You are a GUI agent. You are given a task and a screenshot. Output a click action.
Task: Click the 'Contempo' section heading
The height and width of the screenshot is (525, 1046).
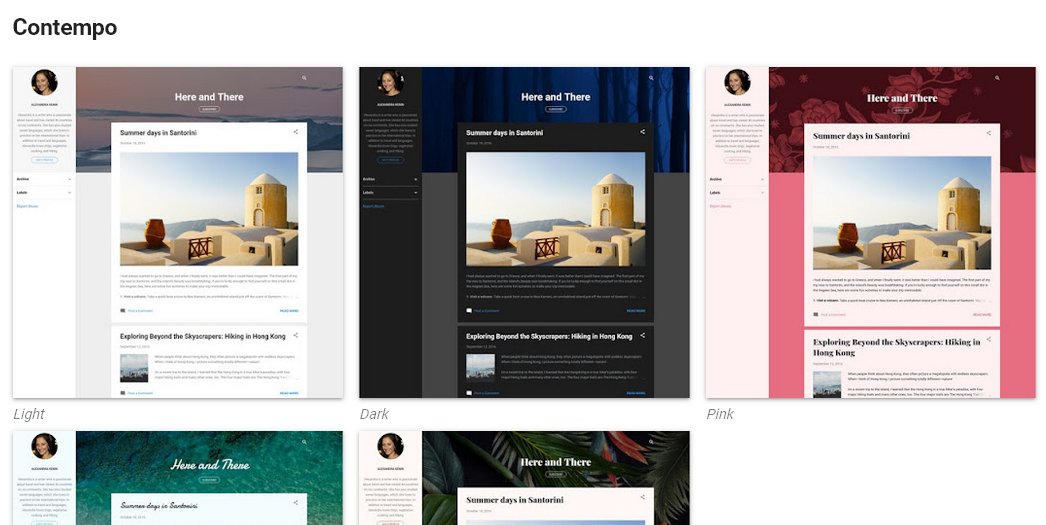point(65,27)
